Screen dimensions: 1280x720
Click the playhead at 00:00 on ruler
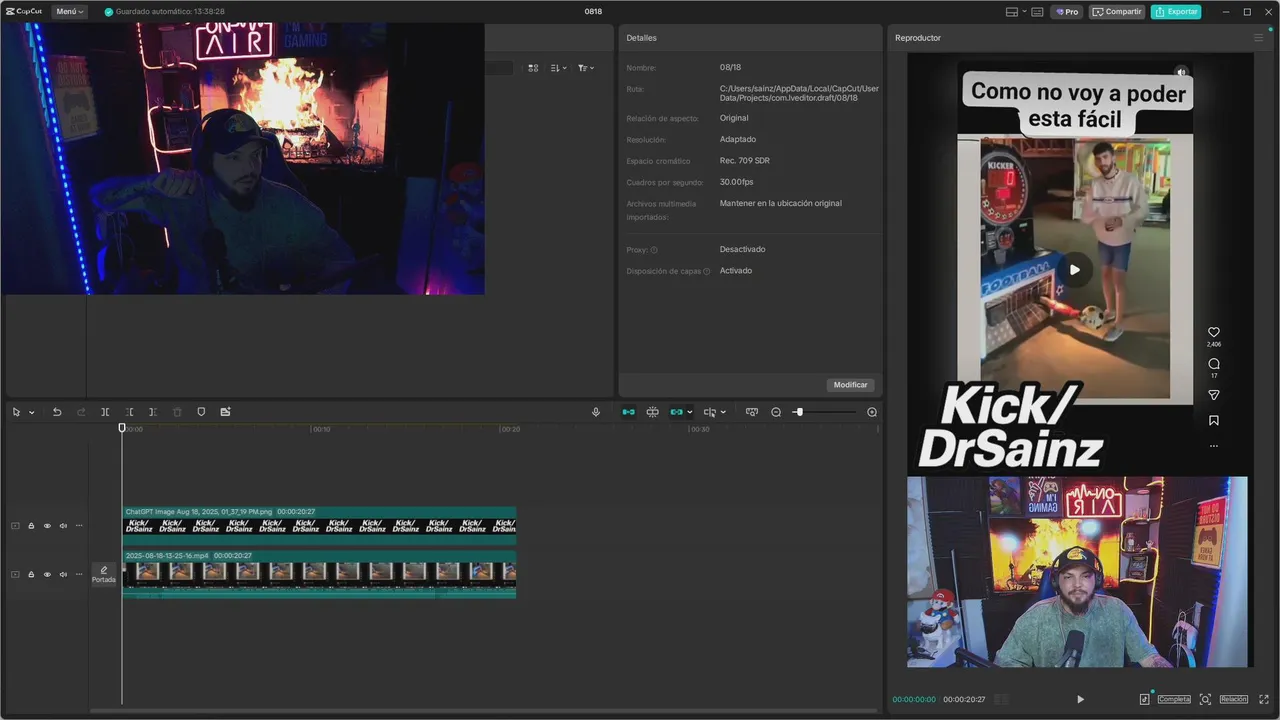[x=122, y=428]
